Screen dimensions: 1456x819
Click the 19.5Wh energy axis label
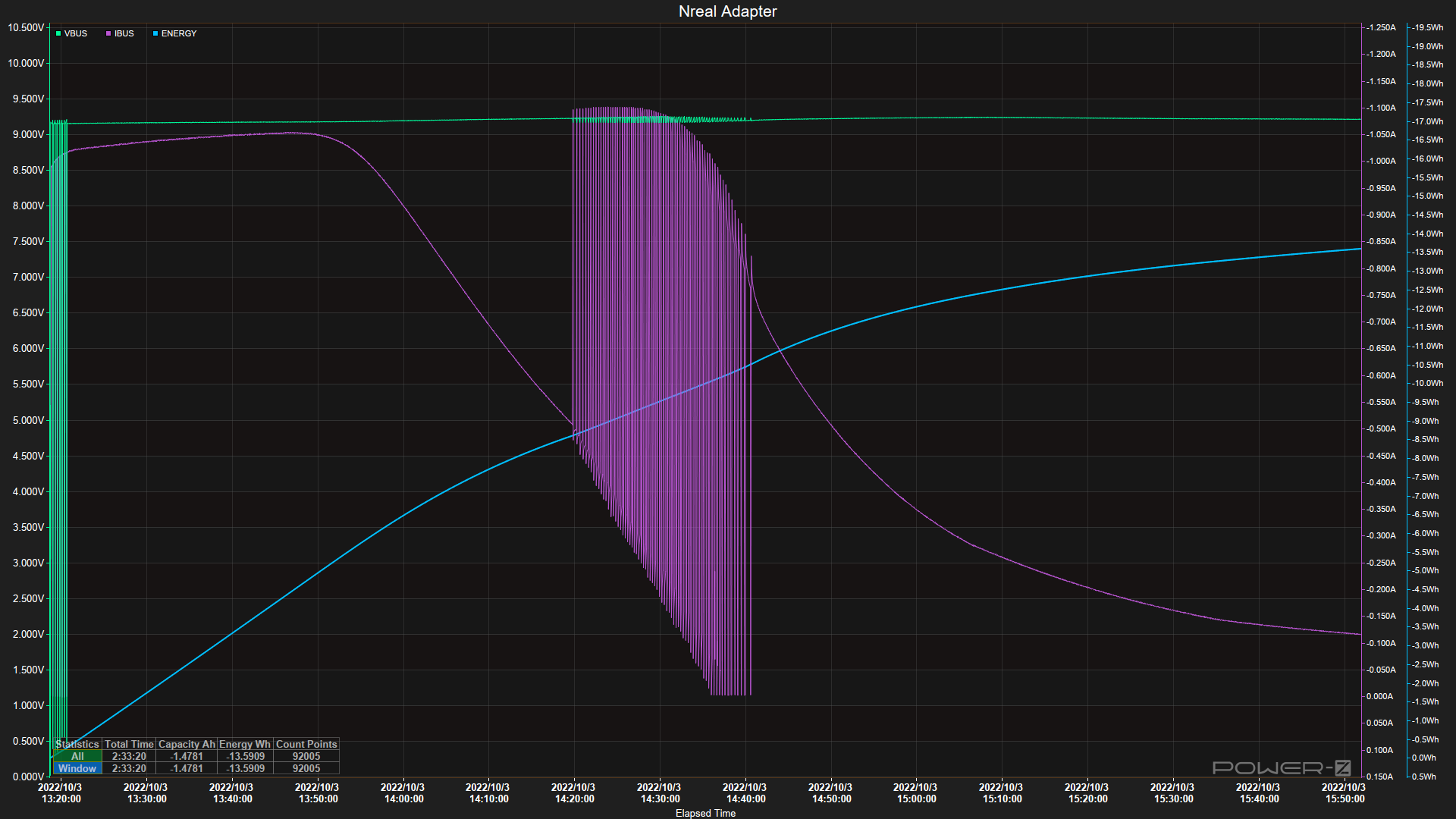tap(1428, 28)
